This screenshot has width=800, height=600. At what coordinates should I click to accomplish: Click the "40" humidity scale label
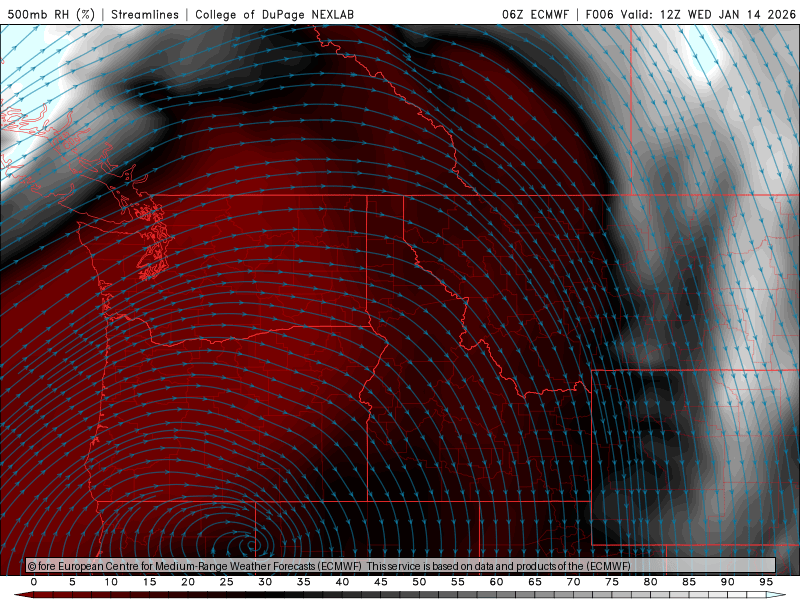(342, 582)
